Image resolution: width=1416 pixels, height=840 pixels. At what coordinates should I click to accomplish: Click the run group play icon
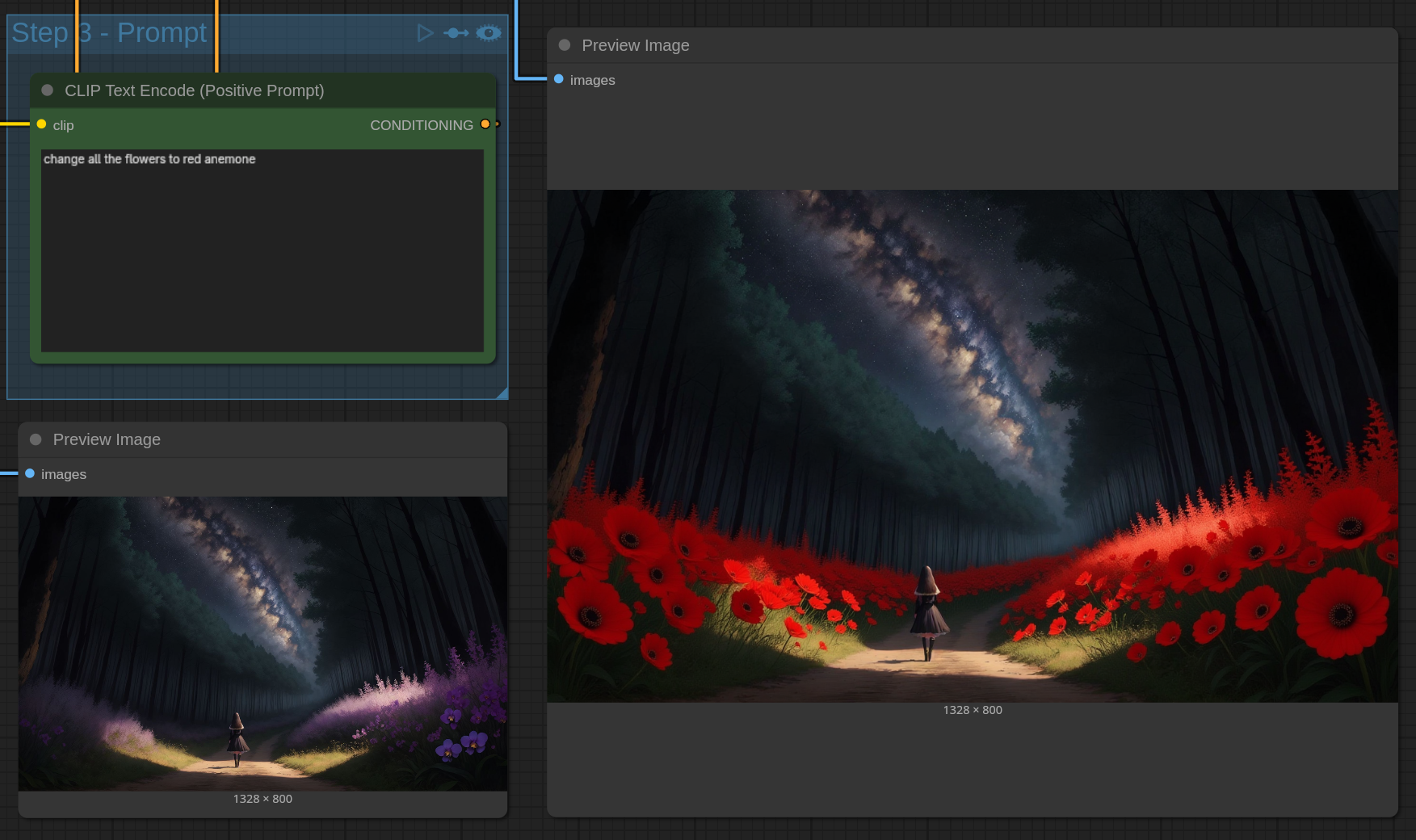pyautogui.click(x=425, y=33)
